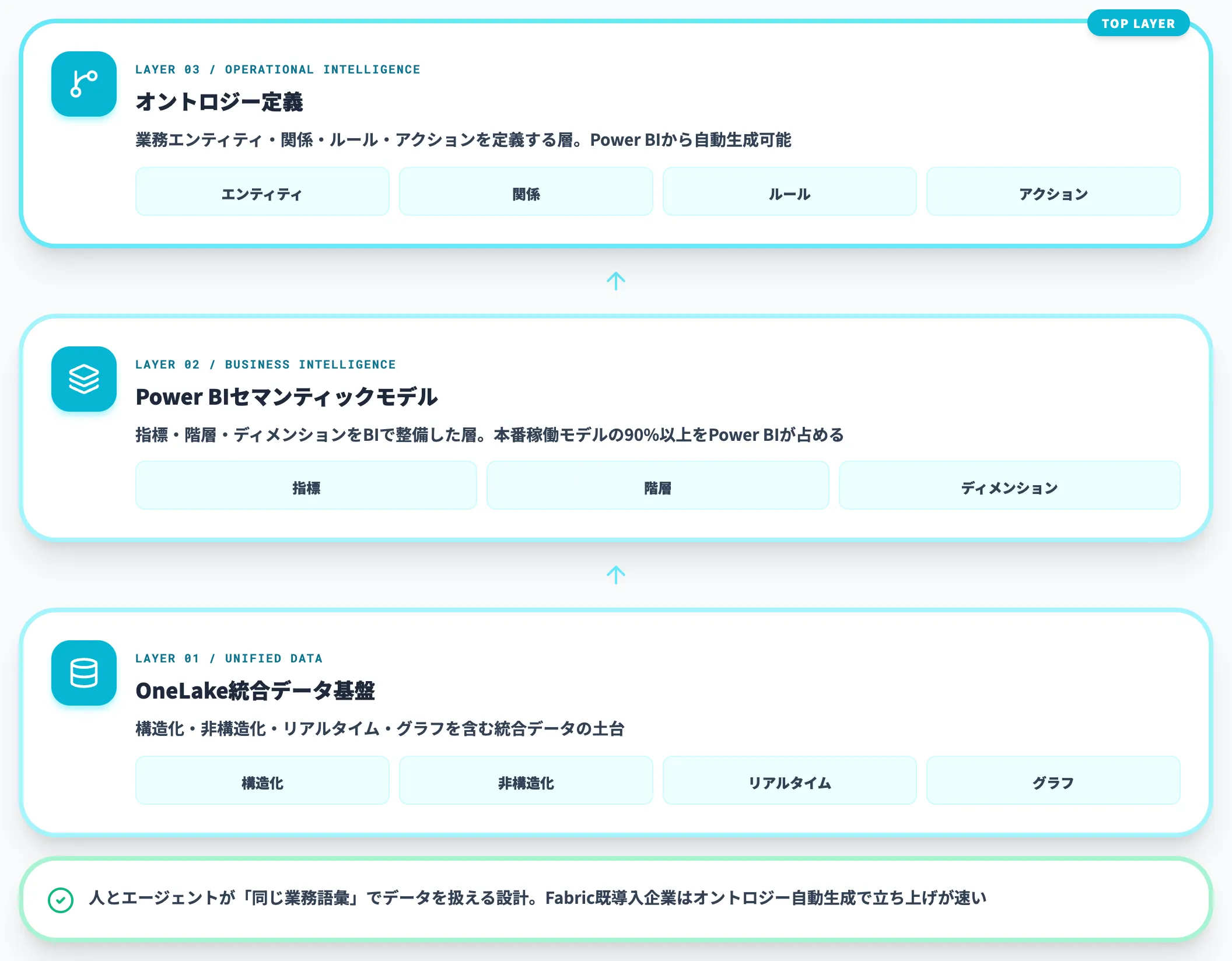Click the LAYER 02 / BUSINESS INTELLIGENCE label
Image resolution: width=1232 pixels, height=961 pixels.
click(x=265, y=364)
